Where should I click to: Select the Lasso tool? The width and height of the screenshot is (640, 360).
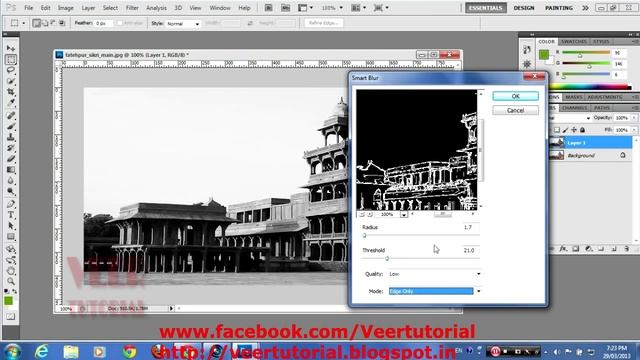click(11, 70)
